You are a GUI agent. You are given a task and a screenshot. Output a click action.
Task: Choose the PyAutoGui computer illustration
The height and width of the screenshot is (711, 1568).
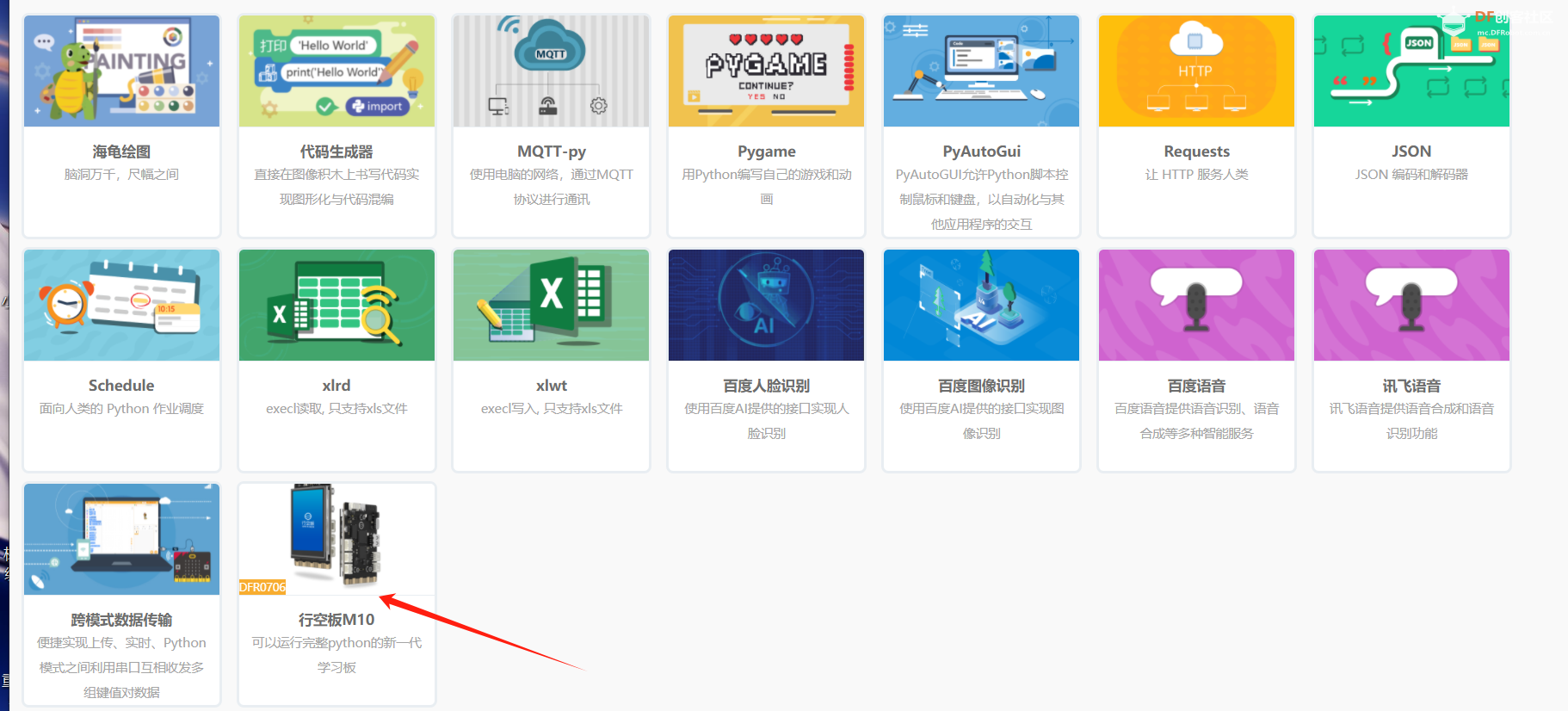click(981, 71)
